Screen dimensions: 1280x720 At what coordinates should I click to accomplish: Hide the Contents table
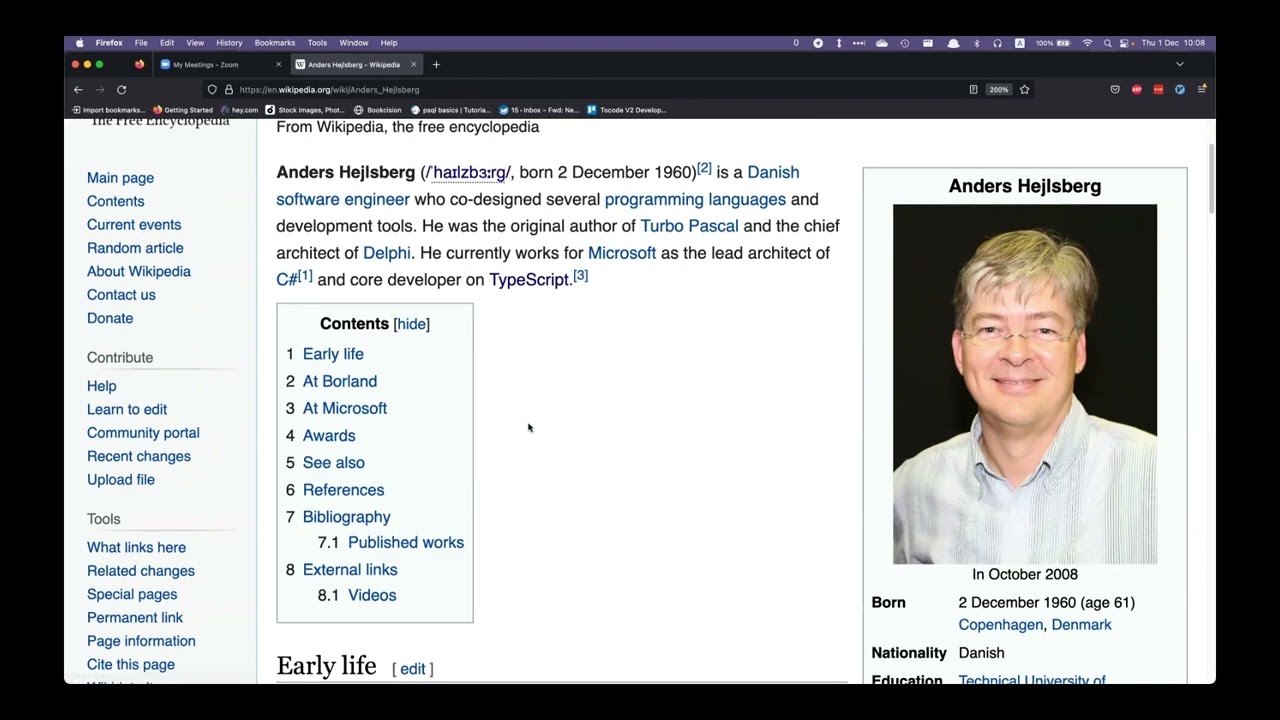(x=411, y=324)
